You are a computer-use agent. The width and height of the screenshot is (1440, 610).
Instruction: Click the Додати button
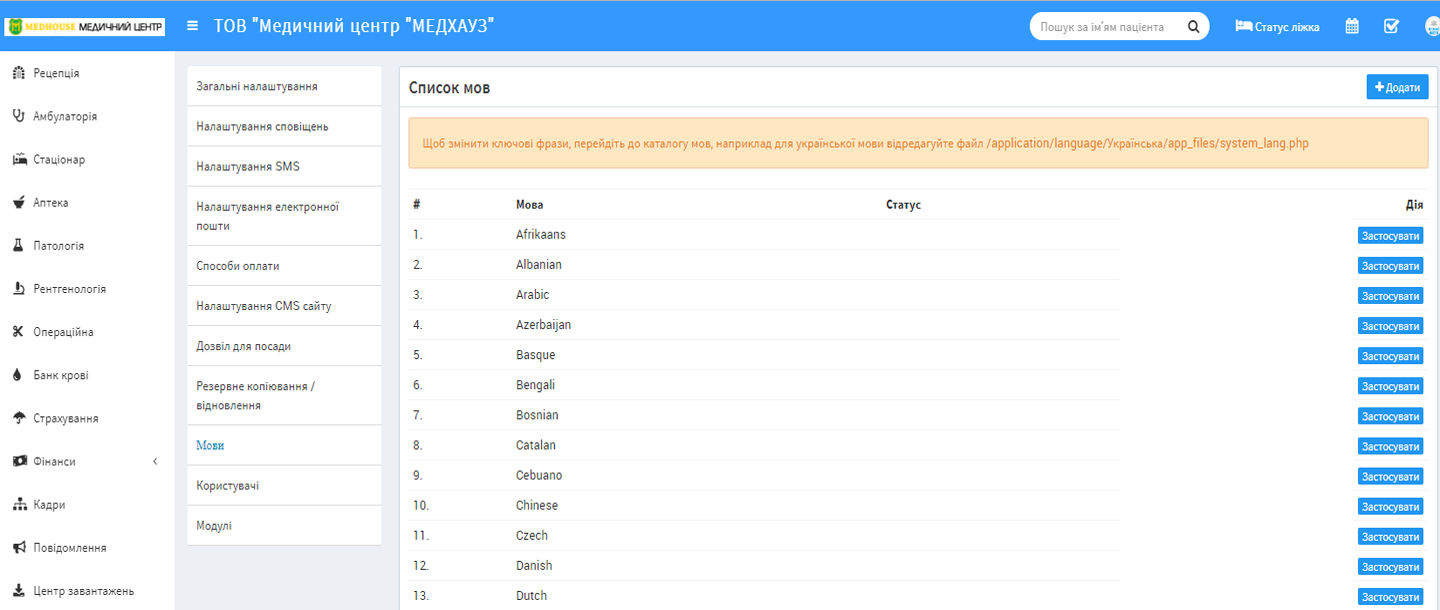[x=1397, y=87]
